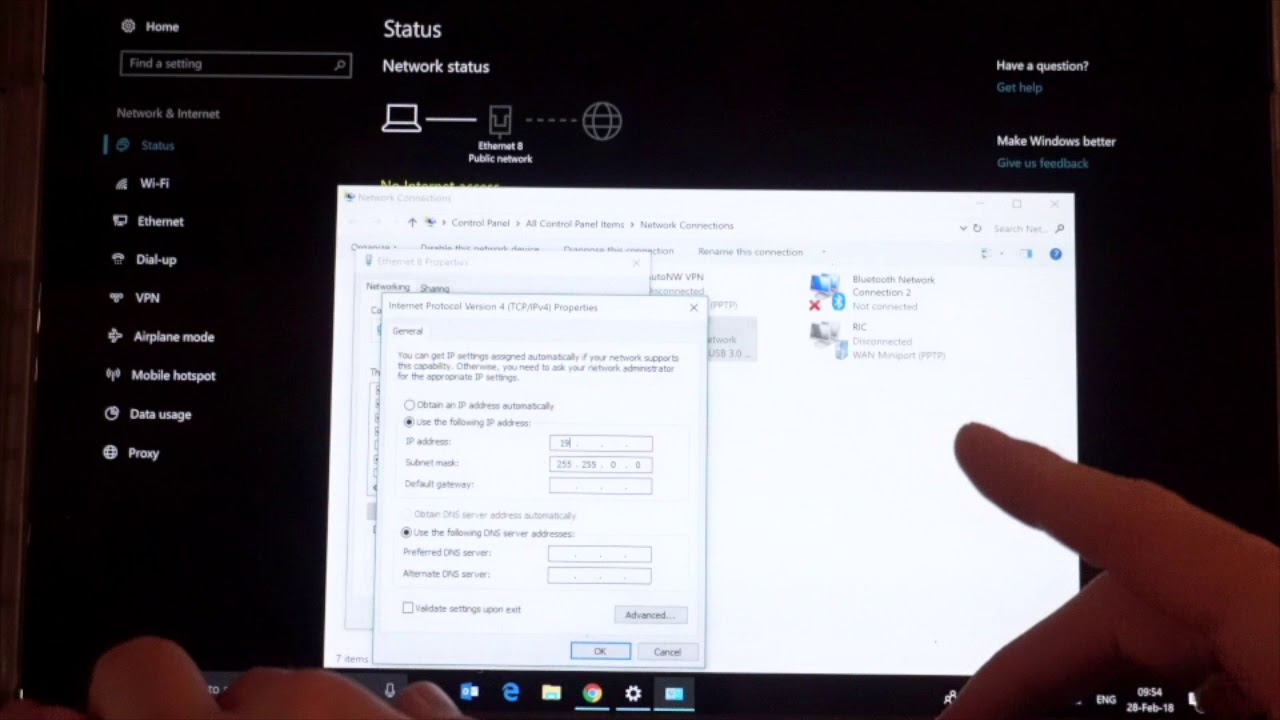Click the up-arrow navigation button in Network Connections
The height and width of the screenshot is (720, 1280).
(412, 223)
